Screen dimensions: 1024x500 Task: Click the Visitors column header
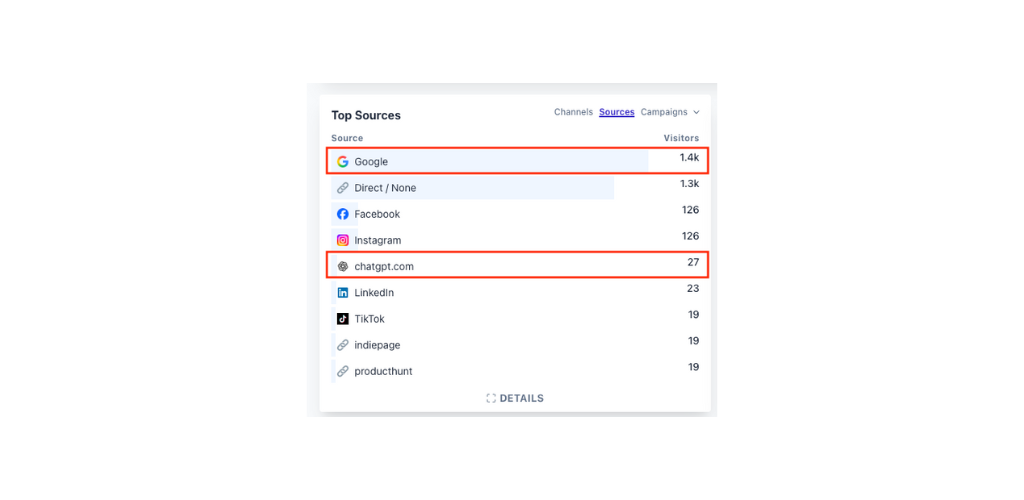pyautogui.click(x=681, y=138)
